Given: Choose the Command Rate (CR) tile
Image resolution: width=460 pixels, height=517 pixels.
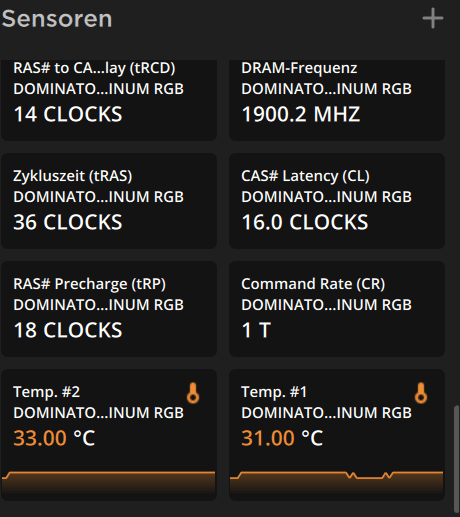Looking at the screenshot, I should [x=337, y=309].
